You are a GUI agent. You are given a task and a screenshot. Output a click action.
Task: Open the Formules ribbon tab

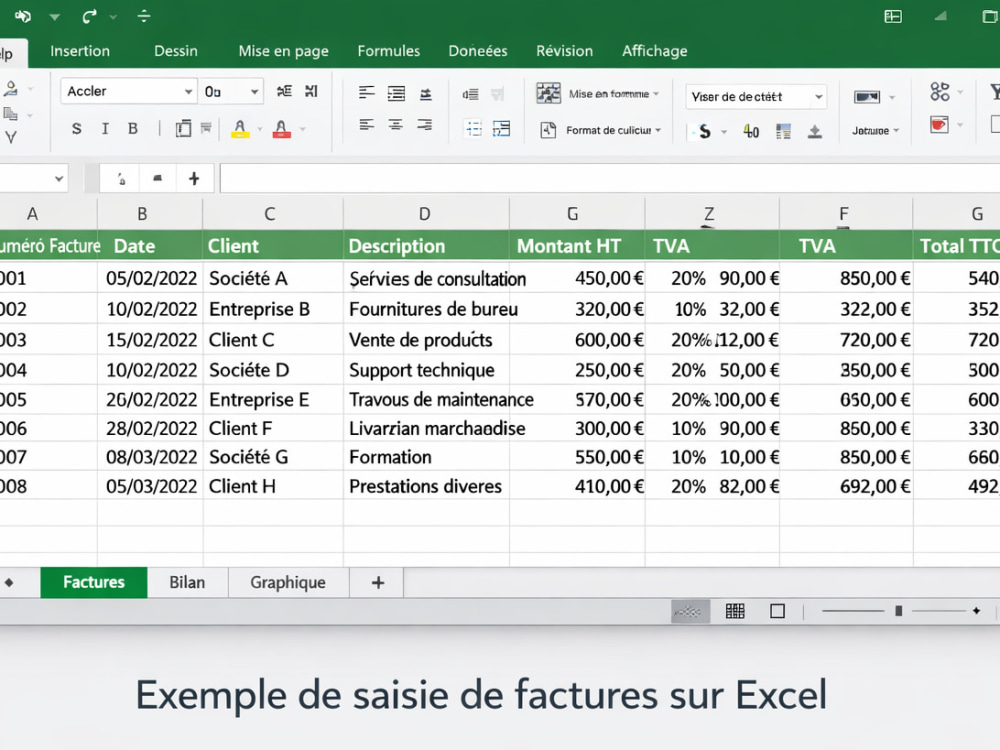pyautogui.click(x=388, y=51)
